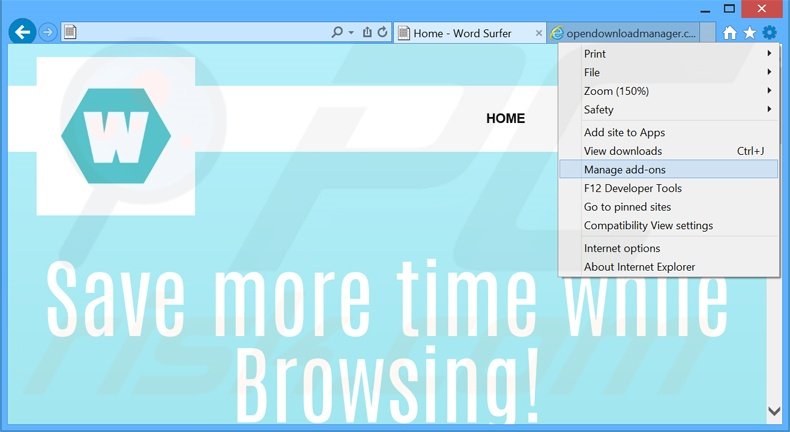Maximize the browser window

[730, 9]
